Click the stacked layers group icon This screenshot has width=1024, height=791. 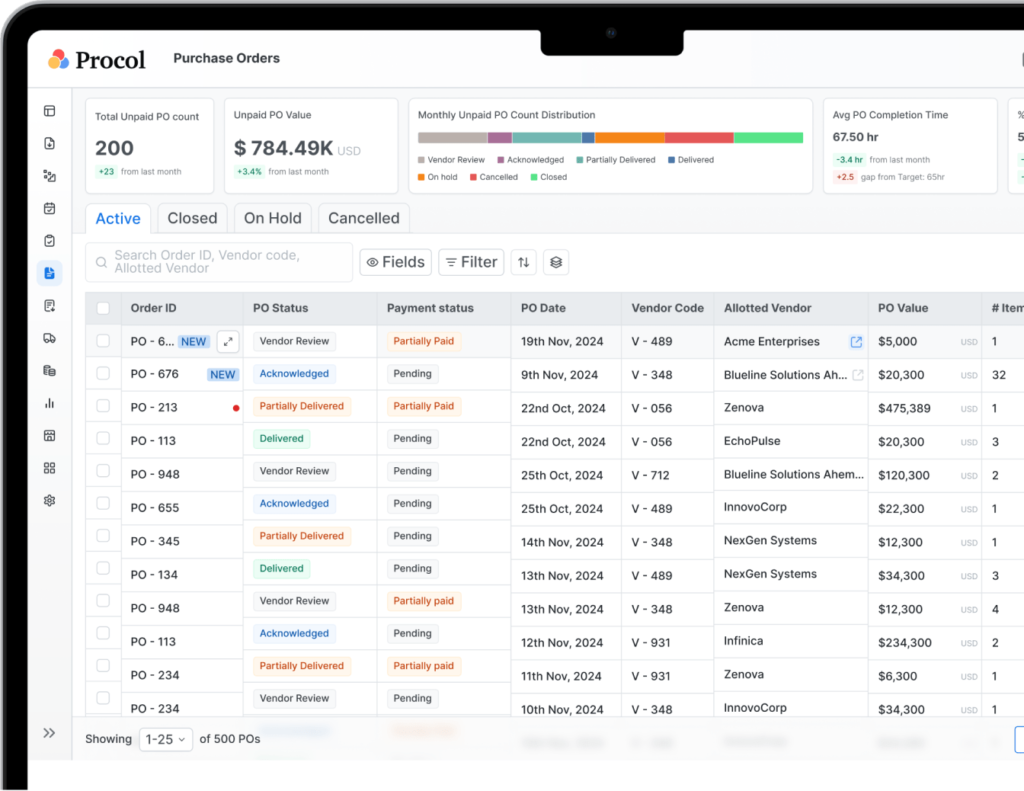click(556, 262)
